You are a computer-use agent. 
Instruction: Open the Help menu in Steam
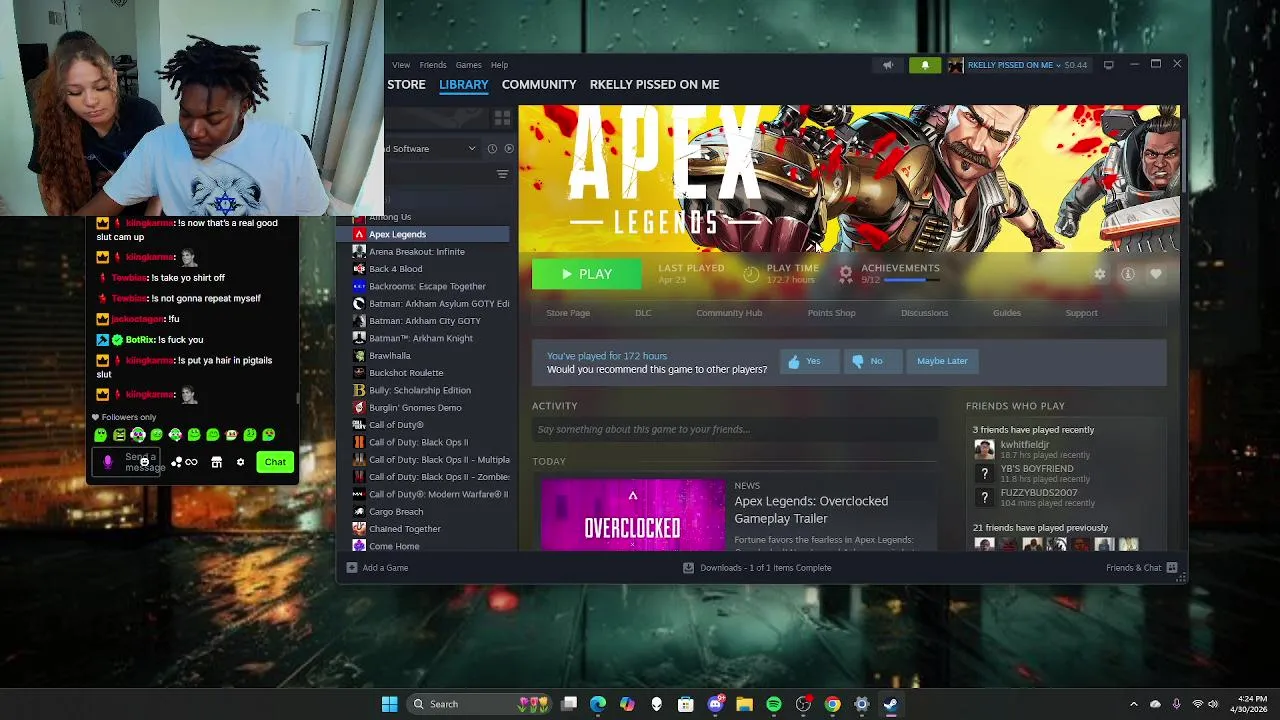[499, 65]
